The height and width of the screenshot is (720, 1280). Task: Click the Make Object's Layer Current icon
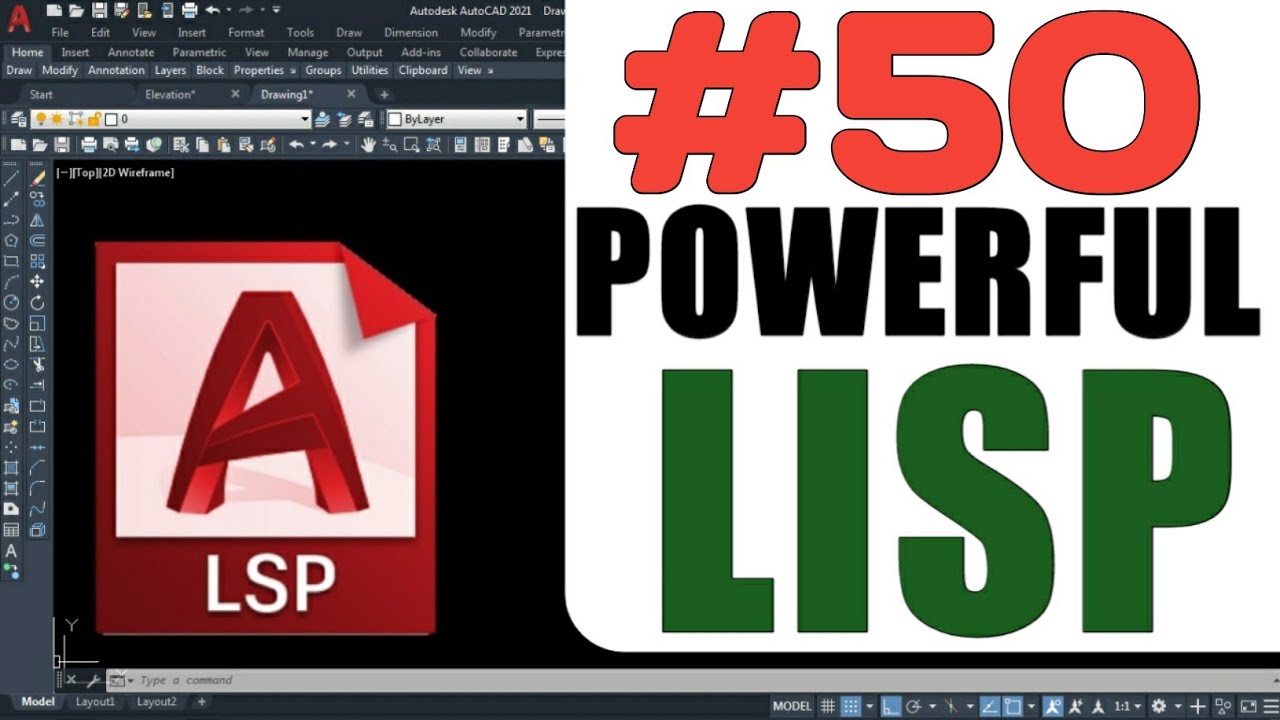322,119
